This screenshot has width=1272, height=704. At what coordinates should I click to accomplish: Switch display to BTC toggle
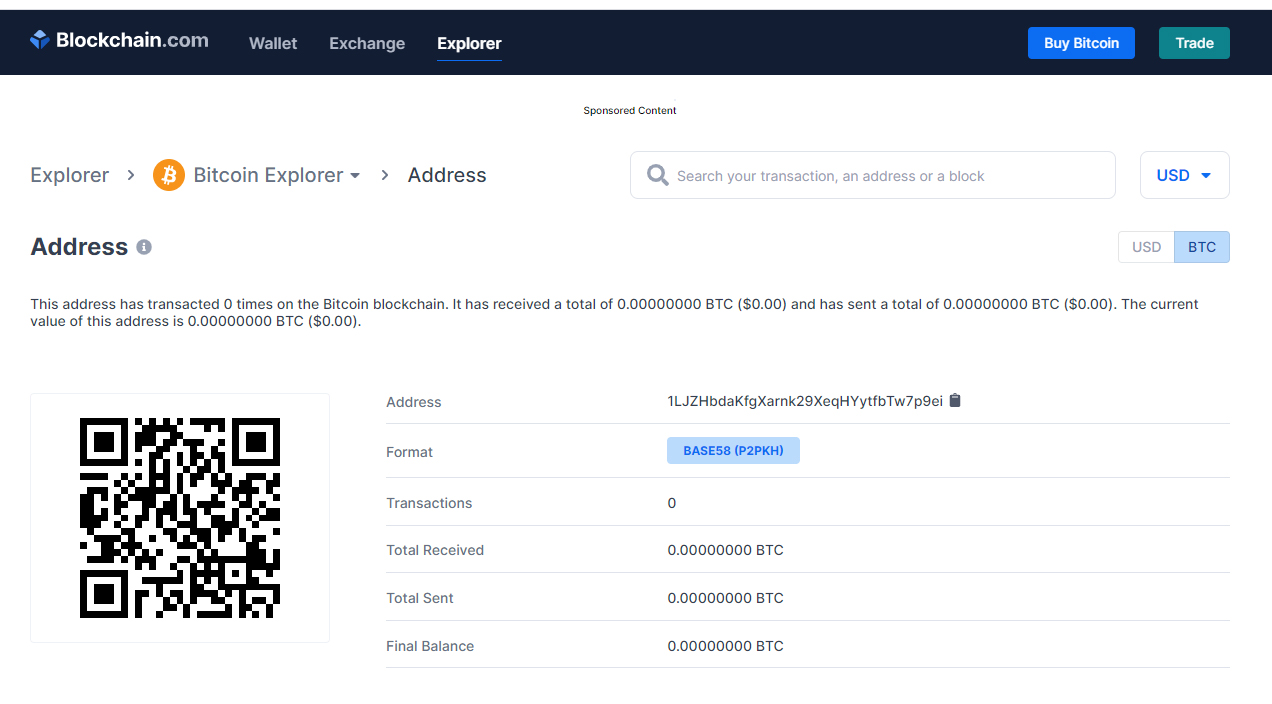[x=1202, y=247]
